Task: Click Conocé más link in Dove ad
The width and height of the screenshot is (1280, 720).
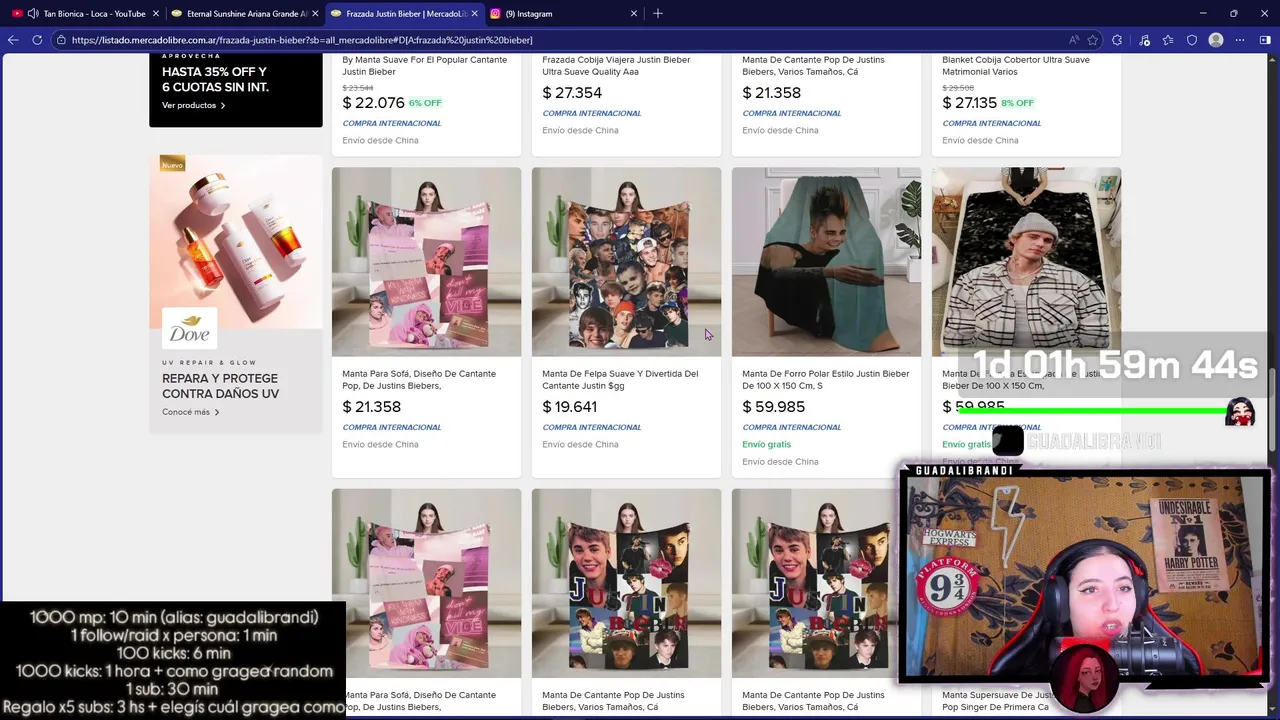Action: click(190, 412)
